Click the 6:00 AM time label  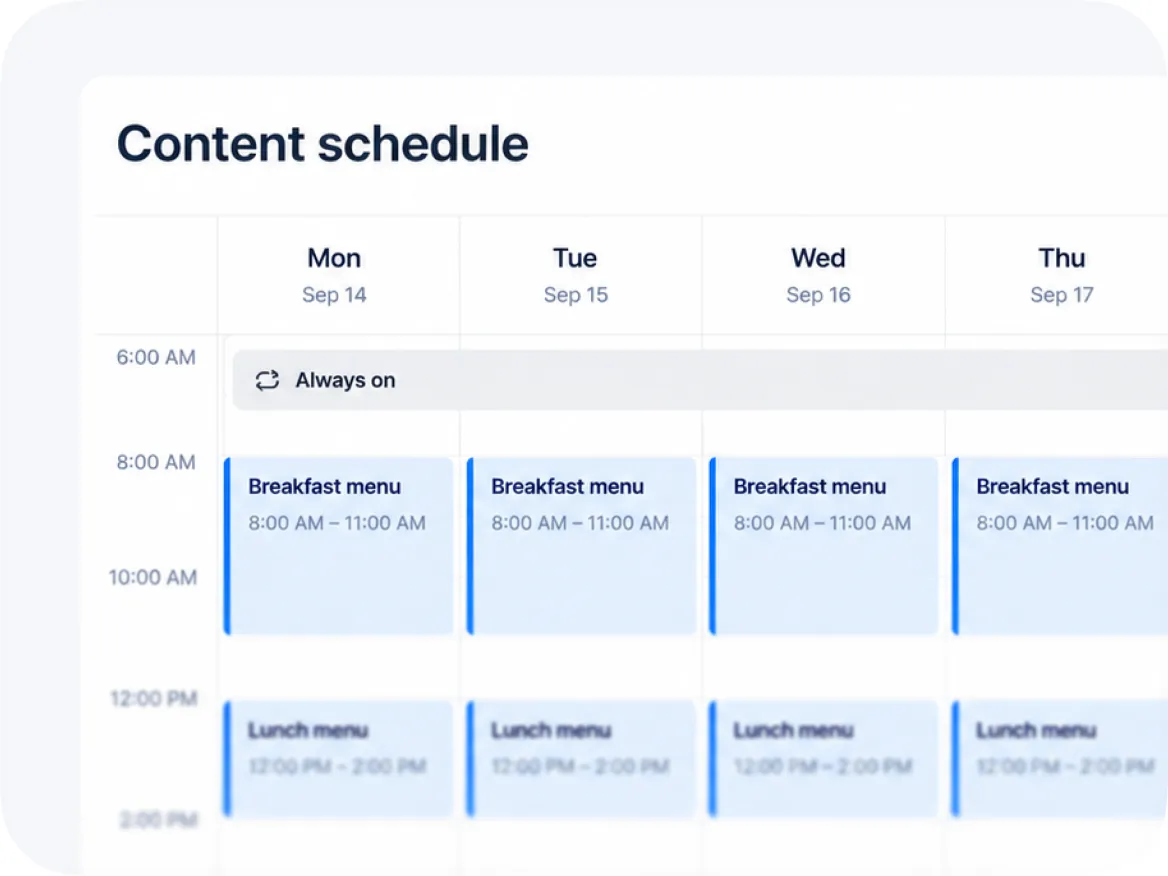[156, 358]
